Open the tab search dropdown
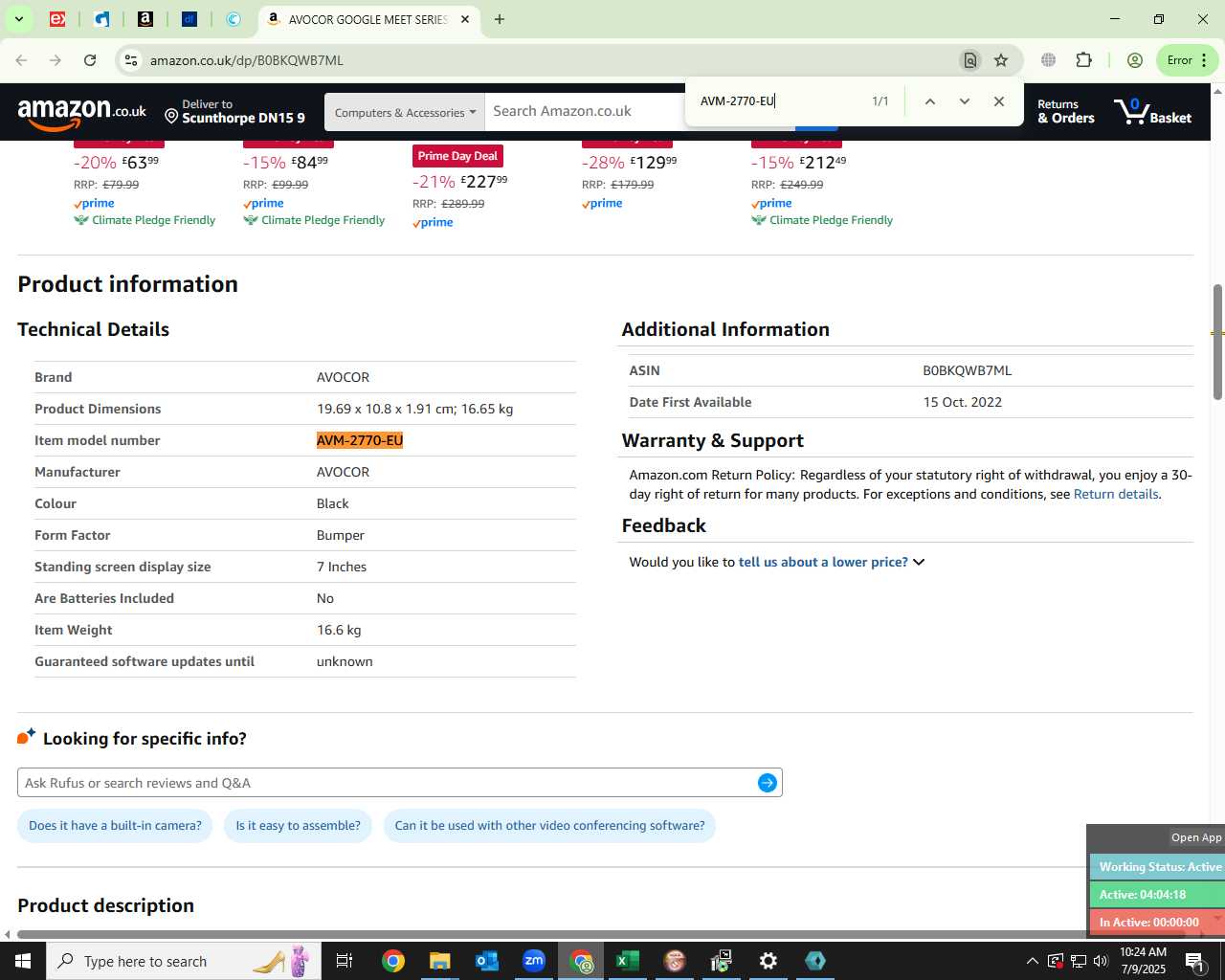 (18, 19)
